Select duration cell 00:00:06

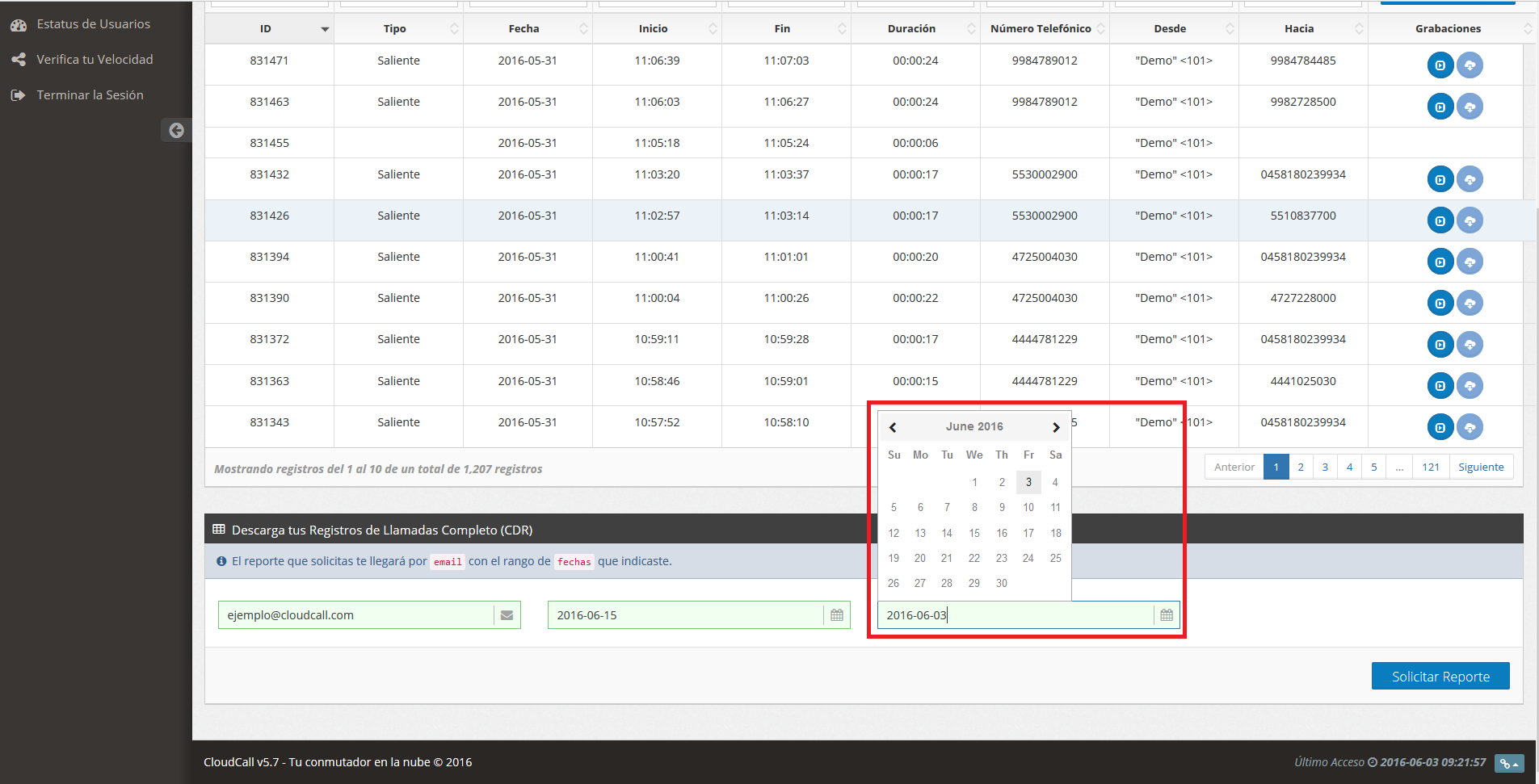(x=915, y=143)
